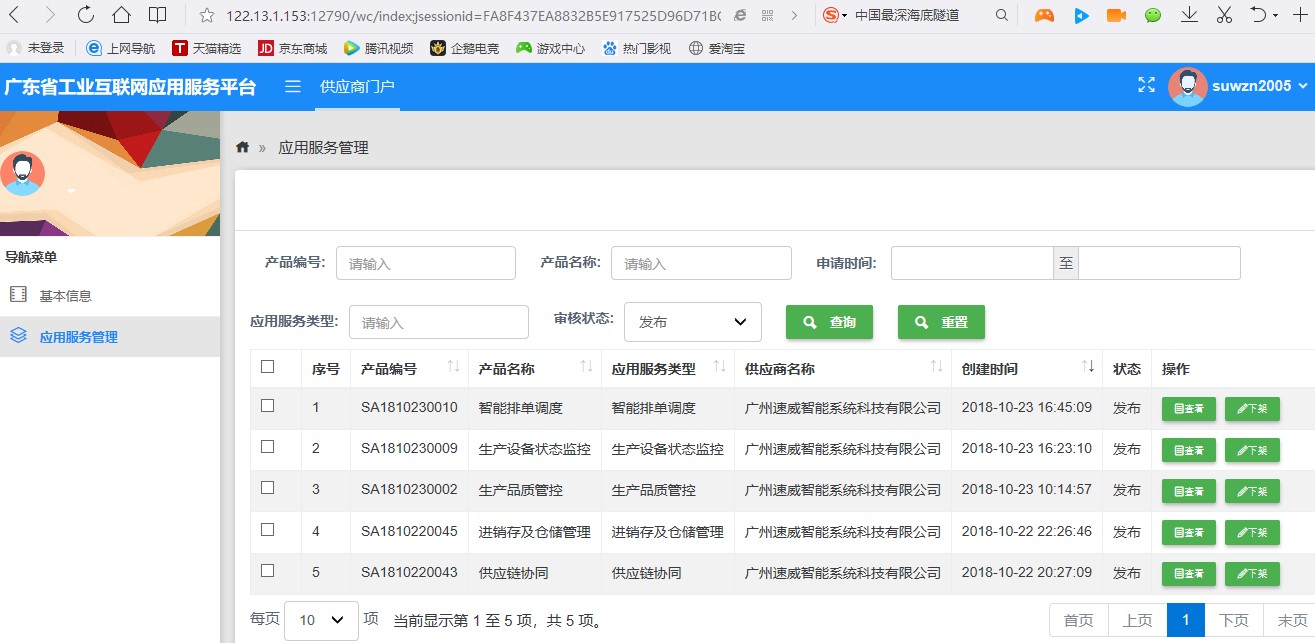Toggle the select-all header checkbox

tap(267, 367)
